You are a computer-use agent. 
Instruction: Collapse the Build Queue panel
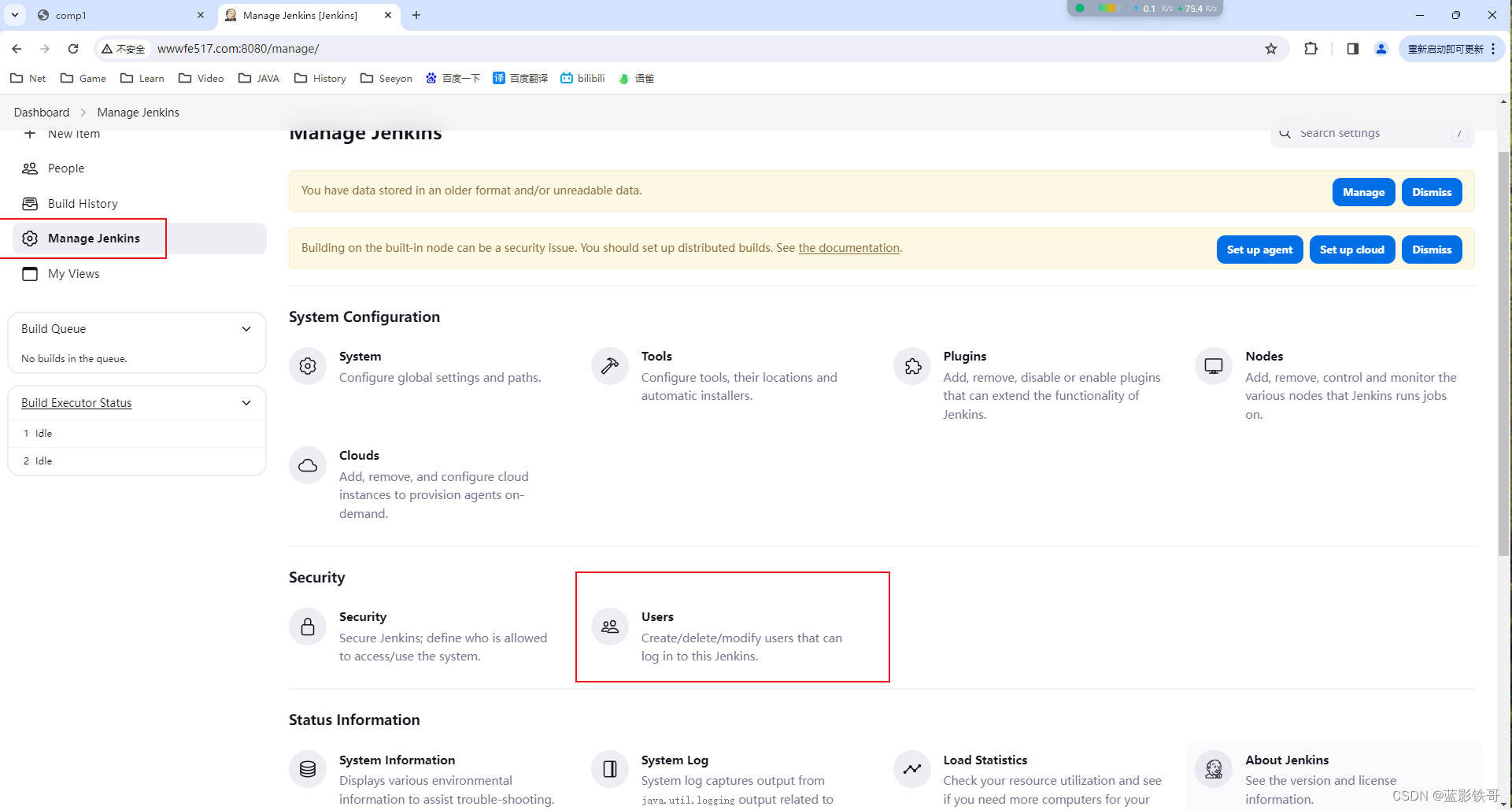pos(246,329)
